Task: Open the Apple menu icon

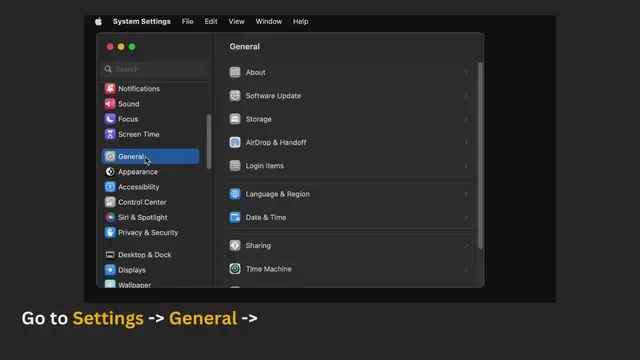Action: point(98,22)
